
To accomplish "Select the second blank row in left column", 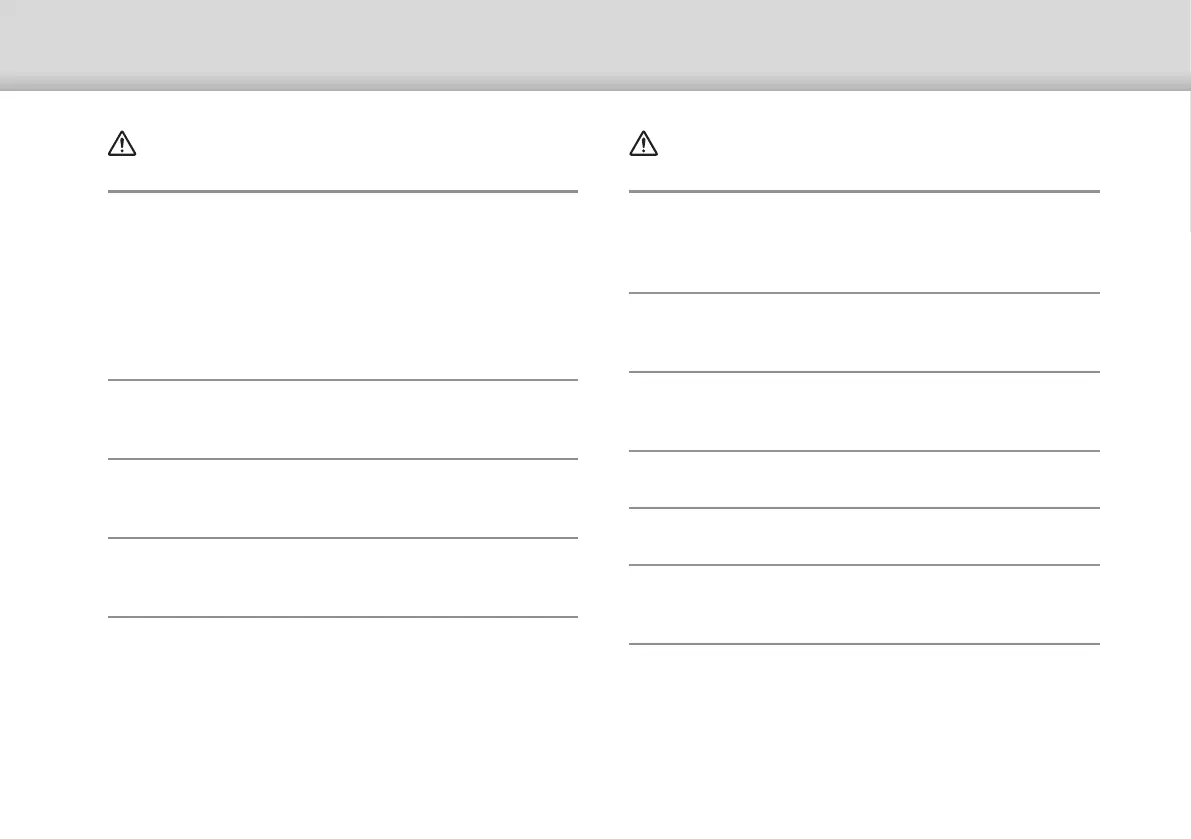I will click(x=342, y=419).
